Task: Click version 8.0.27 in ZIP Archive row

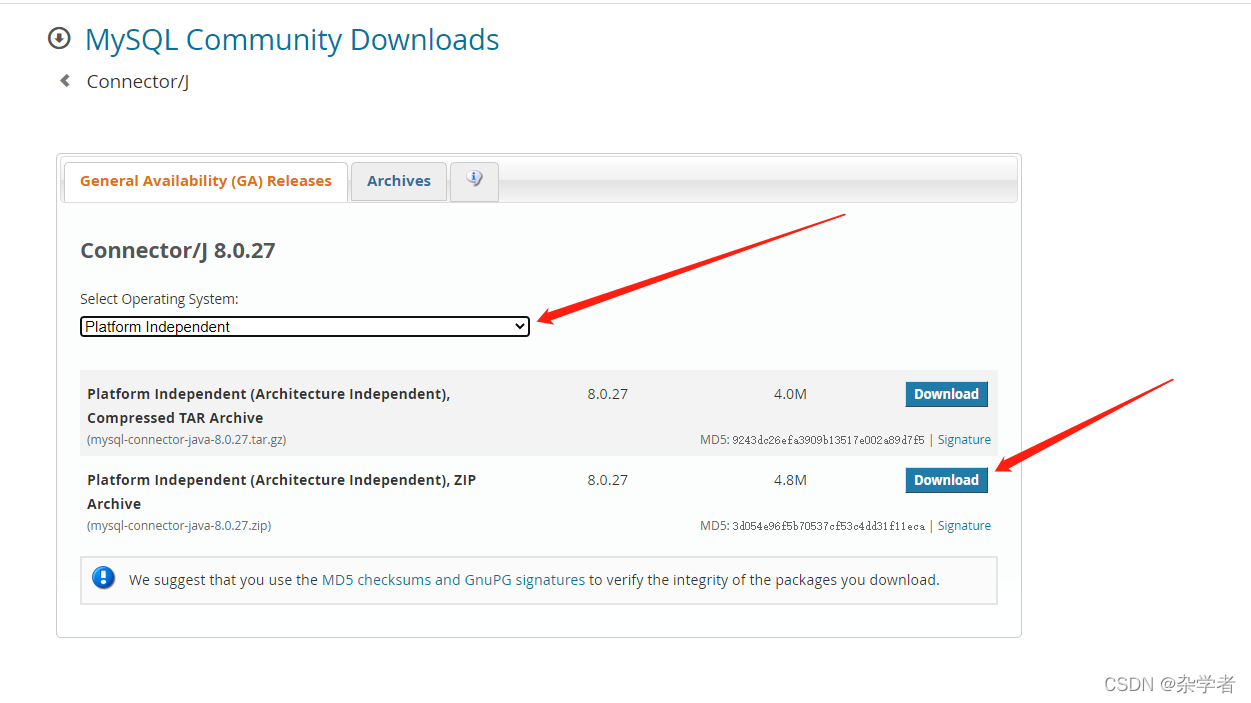Action: [x=608, y=480]
